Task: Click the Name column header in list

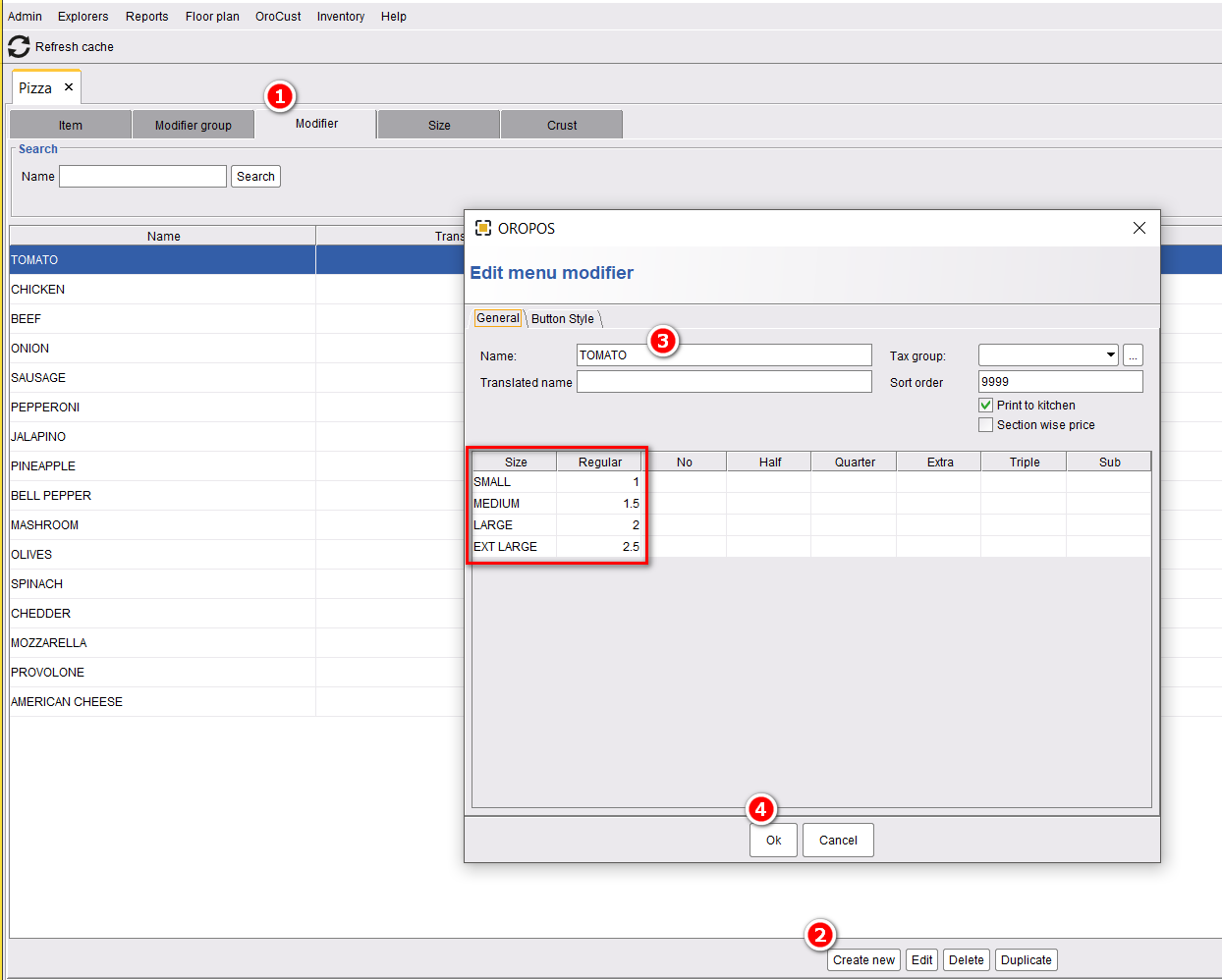Action: tap(163, 236)
